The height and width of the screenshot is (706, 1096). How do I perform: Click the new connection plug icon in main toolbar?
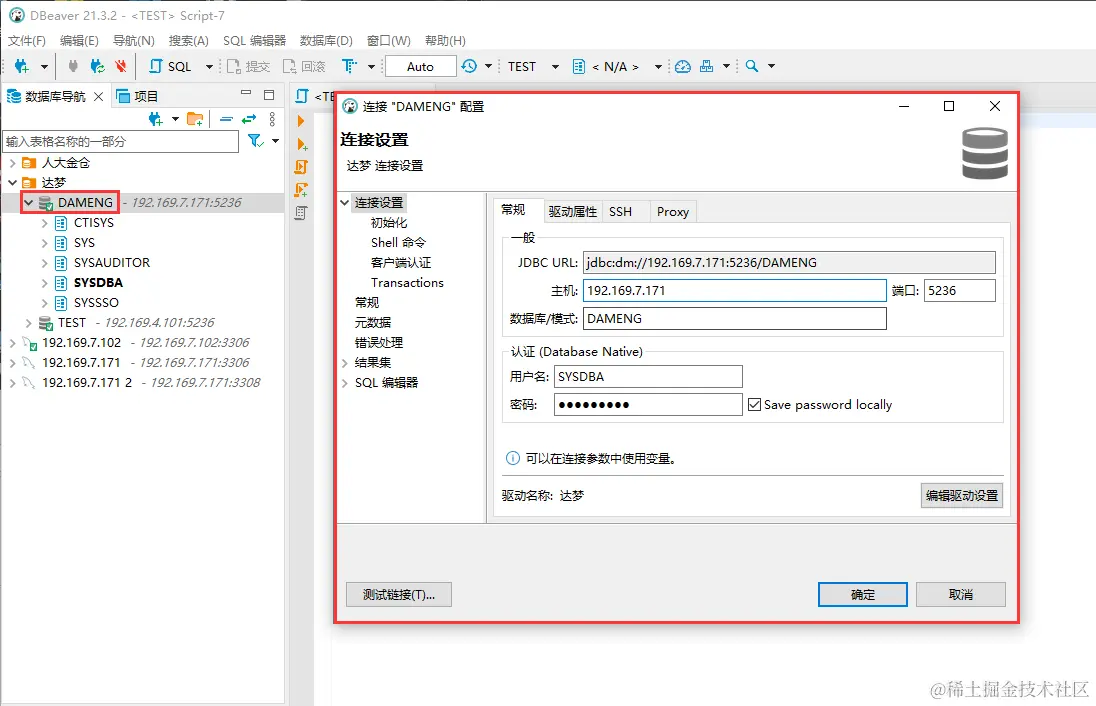coord(22,66)
